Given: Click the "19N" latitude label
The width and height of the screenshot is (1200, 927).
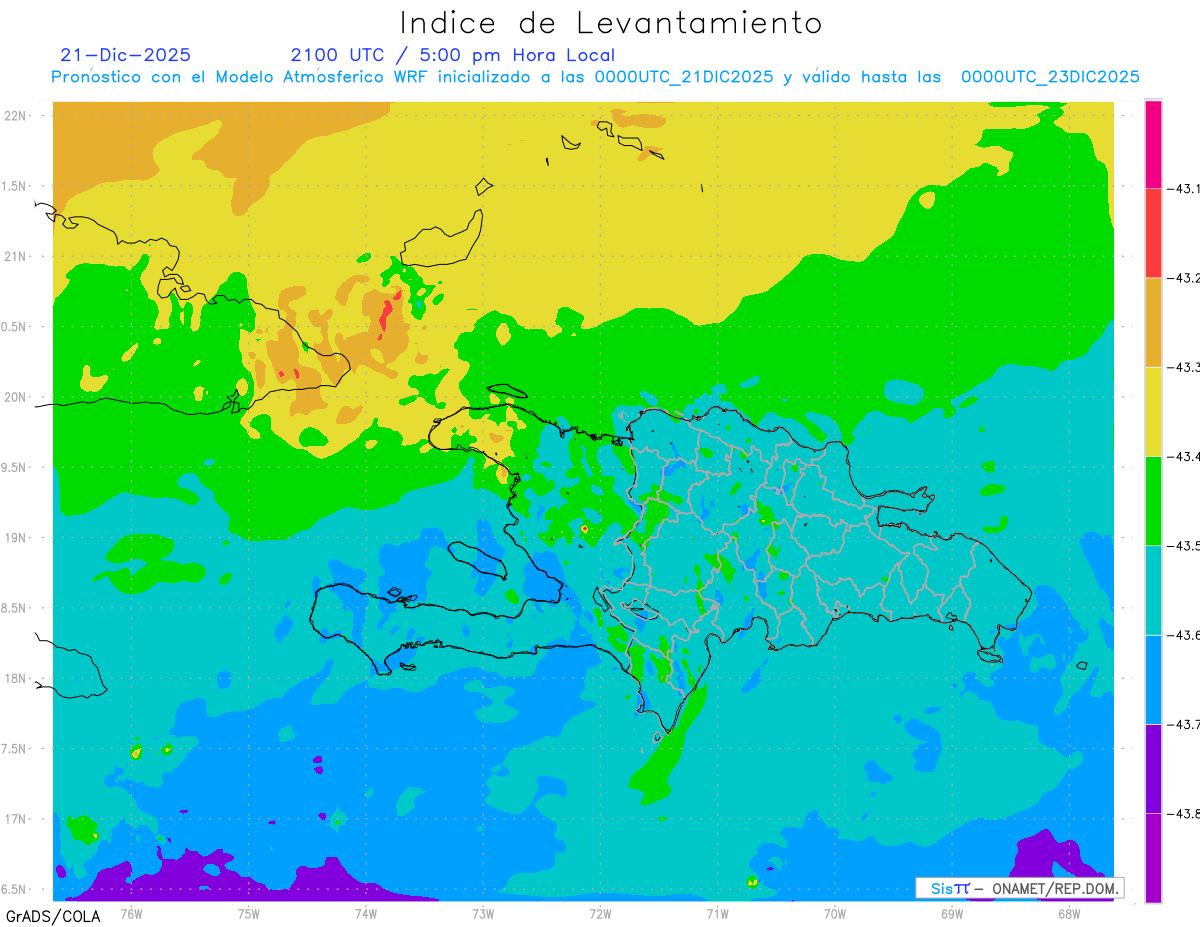Looking at the screenshot, I should 15,537.
